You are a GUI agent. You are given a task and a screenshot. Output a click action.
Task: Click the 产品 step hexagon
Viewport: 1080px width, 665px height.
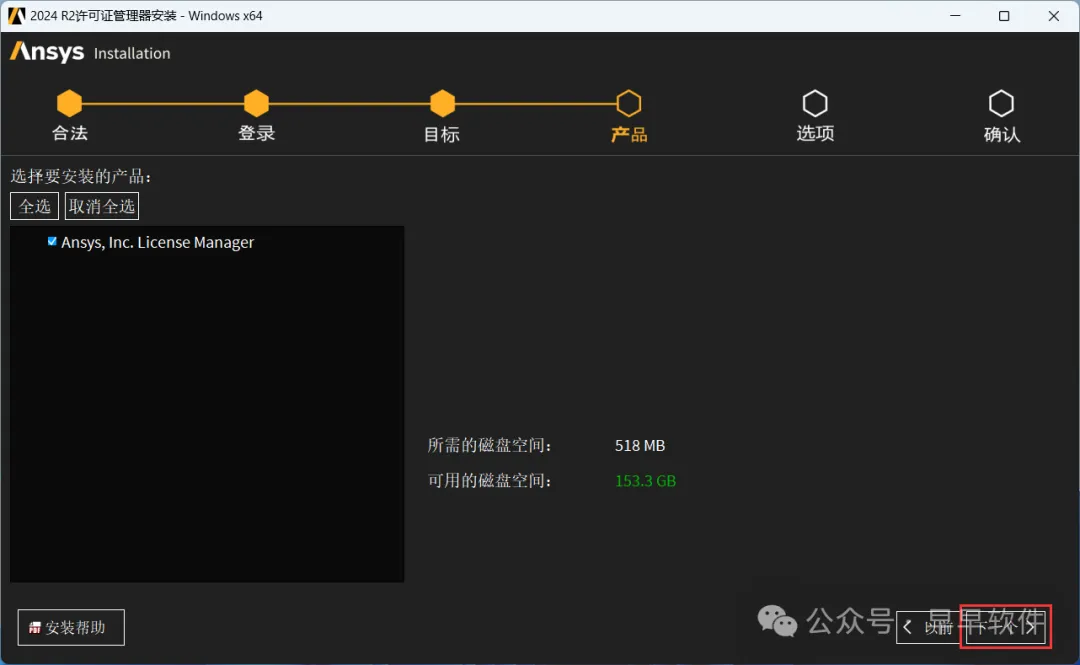click(x=628, y=103)
